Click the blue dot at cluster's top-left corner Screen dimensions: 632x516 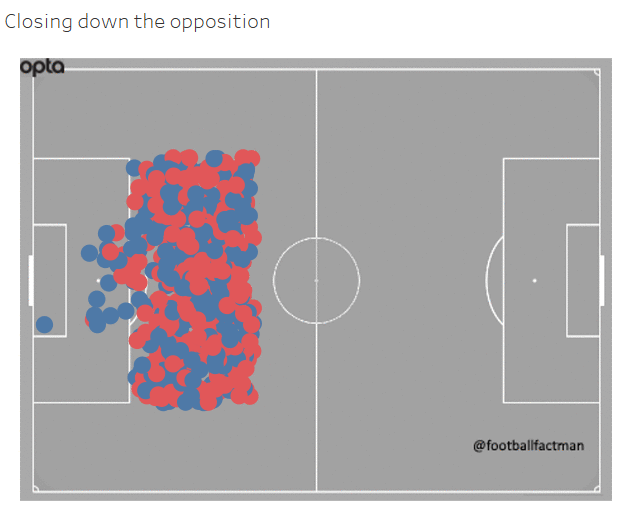pyautogui.click(x=135, y=168)
